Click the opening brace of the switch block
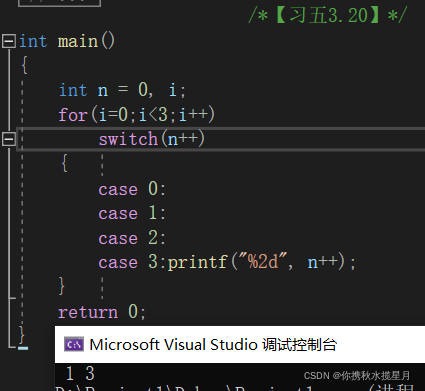Viewport: 425px width, 391px height. (64, 163)
